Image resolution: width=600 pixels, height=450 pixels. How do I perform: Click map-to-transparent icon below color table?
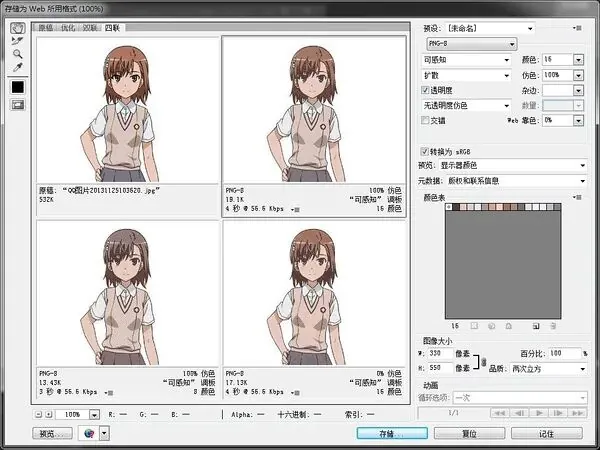(474, 326)
